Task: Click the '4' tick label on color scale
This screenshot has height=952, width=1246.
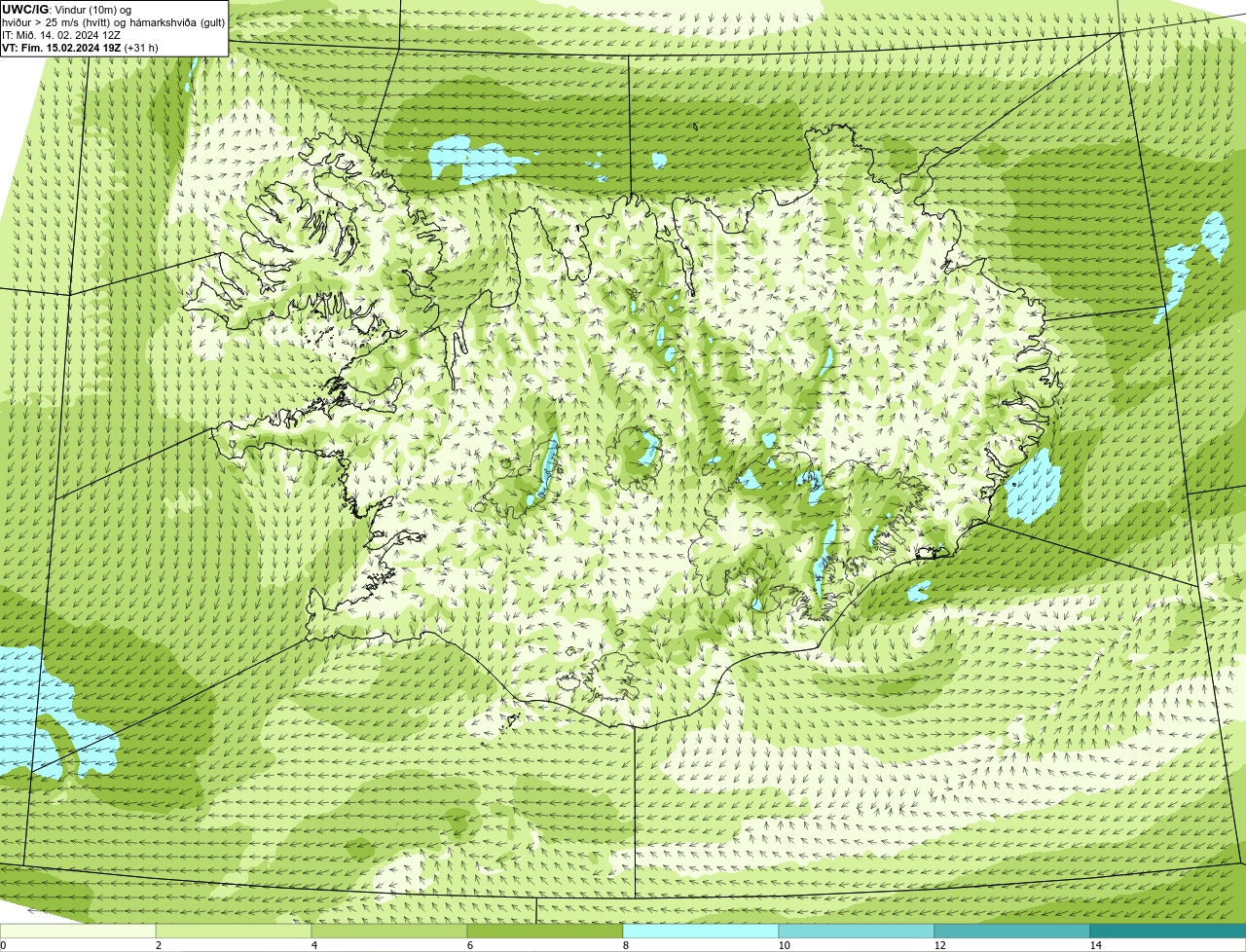Action: pyautogui.click(x=313, y=945)
